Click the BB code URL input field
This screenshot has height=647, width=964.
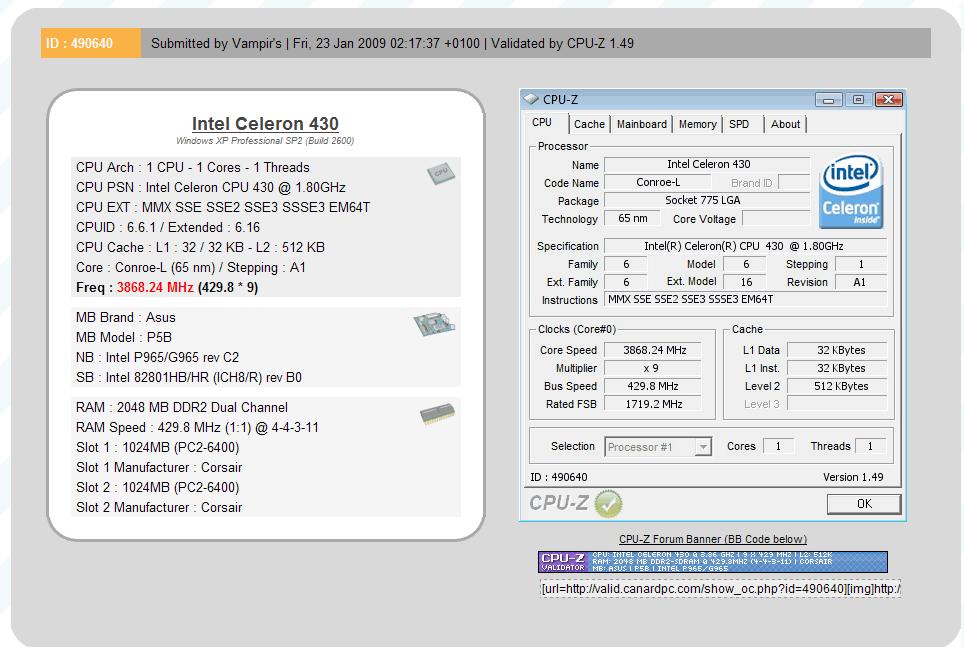[x=720, y=589]
